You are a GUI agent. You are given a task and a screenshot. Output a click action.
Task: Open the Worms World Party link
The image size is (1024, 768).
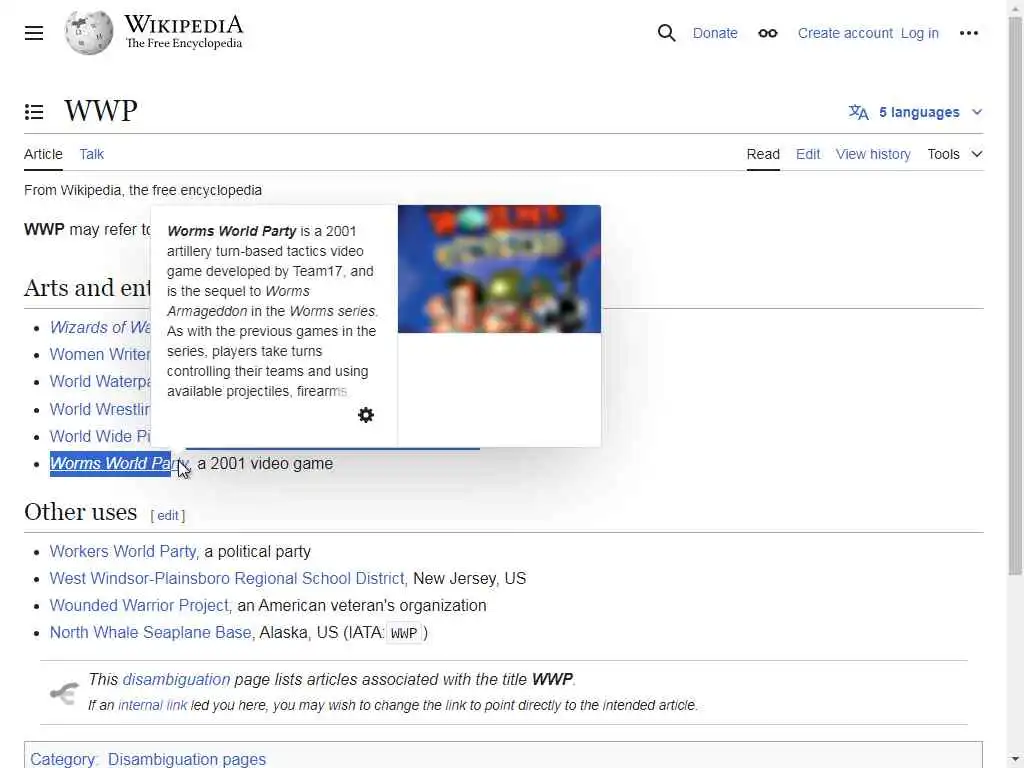[x=119, y=463]
